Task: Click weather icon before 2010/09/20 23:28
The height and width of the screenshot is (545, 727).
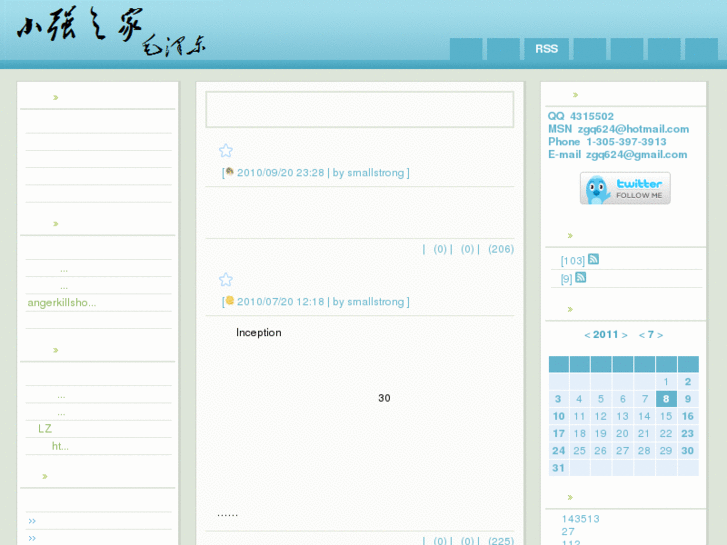Action: pyautogui.click(x=230, y=172)
